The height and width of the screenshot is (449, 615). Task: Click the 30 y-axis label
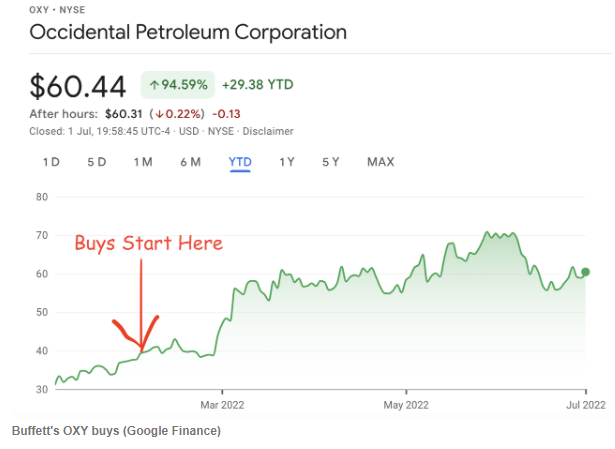tap(42, 389)
